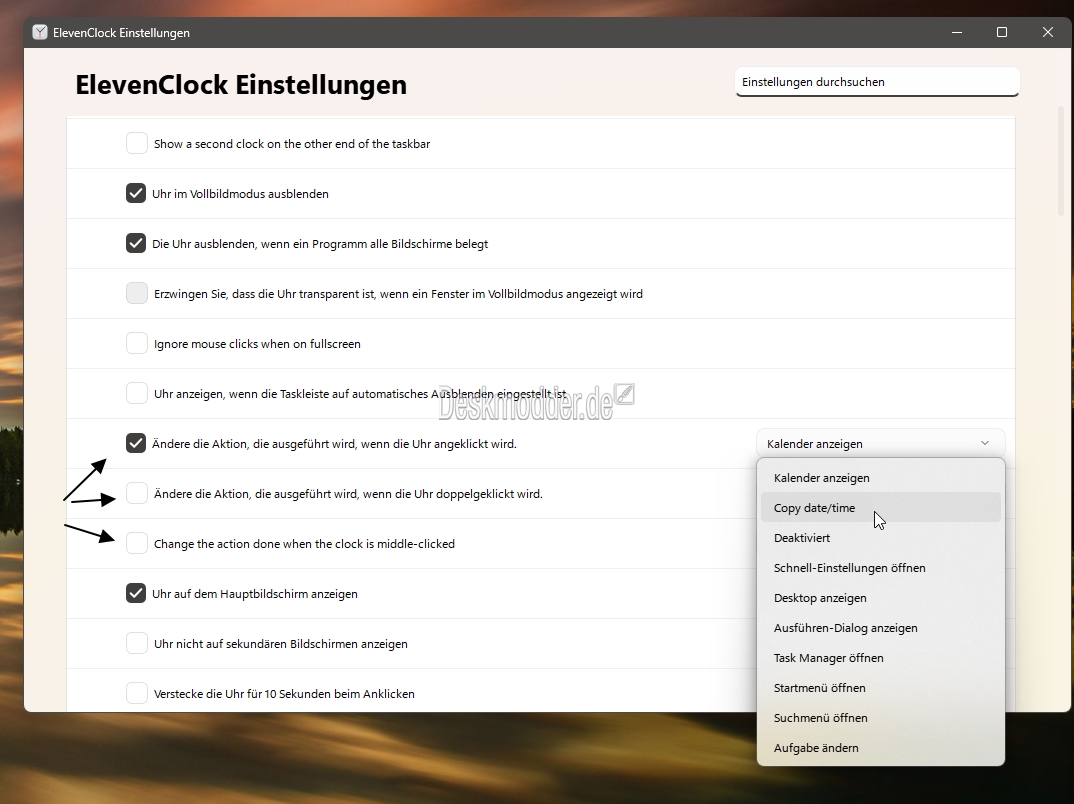Tick 'Ignore mouse clicks when on fullscreen'
The width and height of the screenshot is (1074, 804).
click(x=137, y=343)
